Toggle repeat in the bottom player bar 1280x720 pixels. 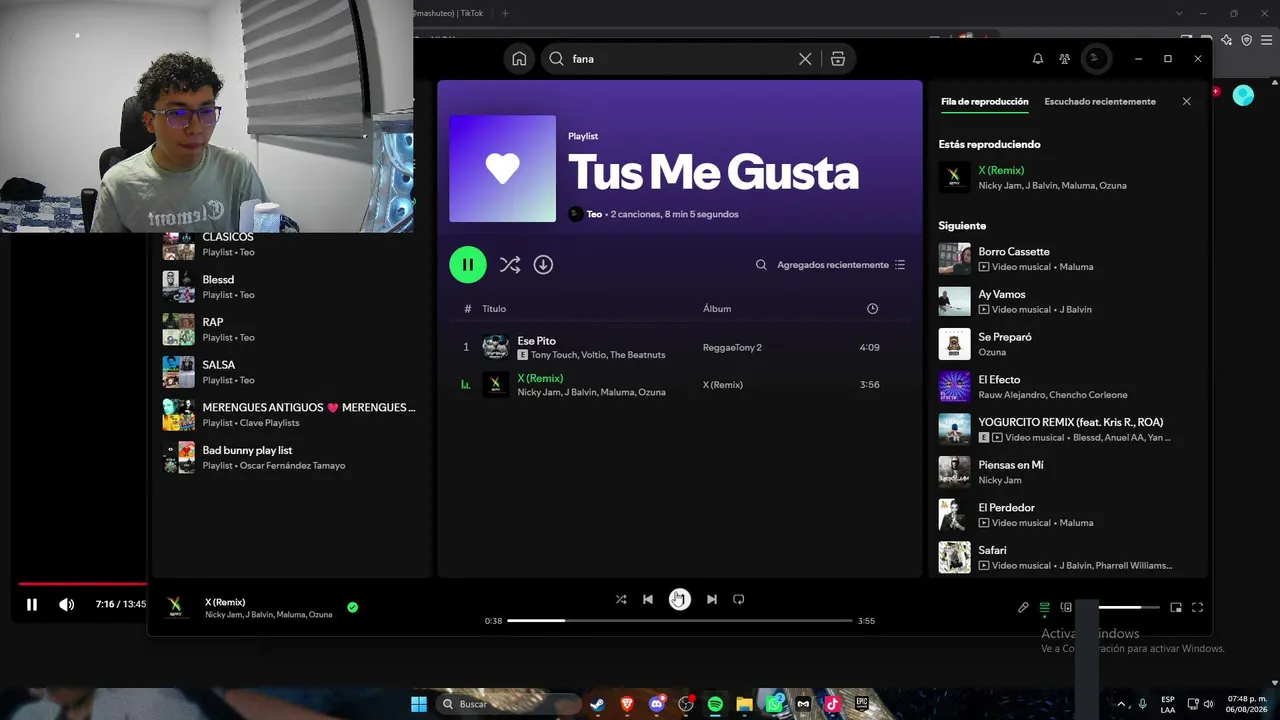coord(739,599)
